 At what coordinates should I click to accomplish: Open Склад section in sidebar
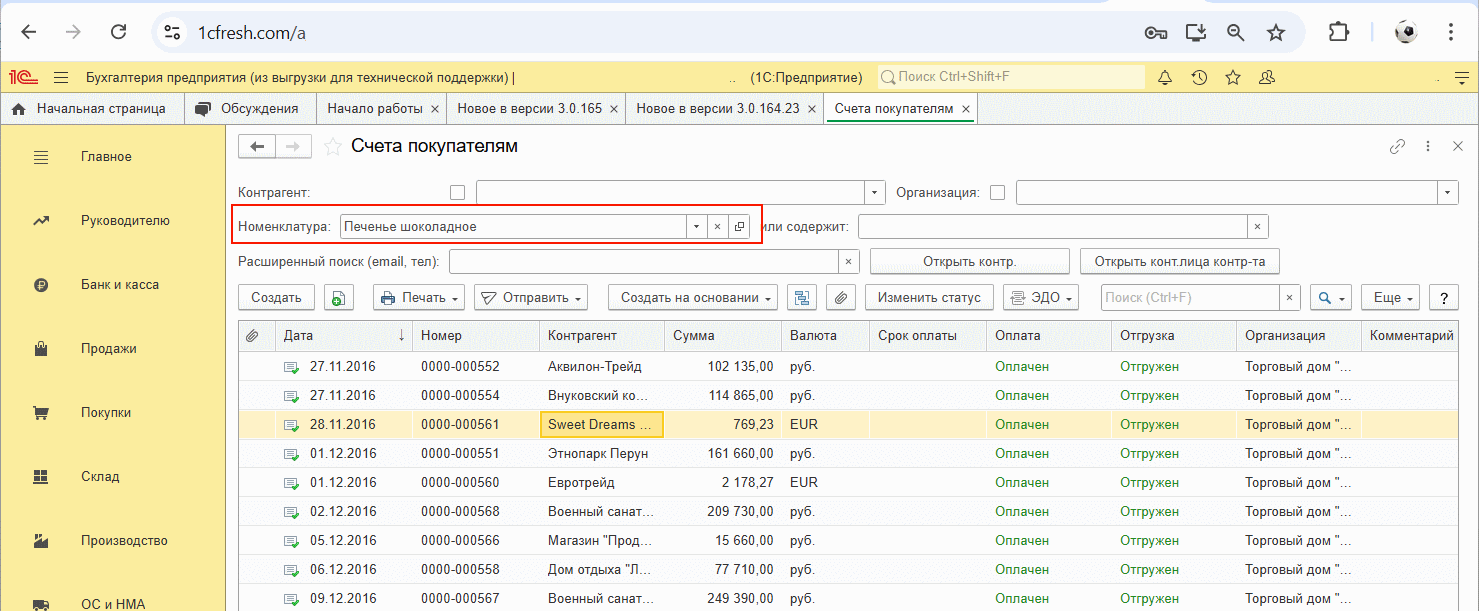pos(100,477)
